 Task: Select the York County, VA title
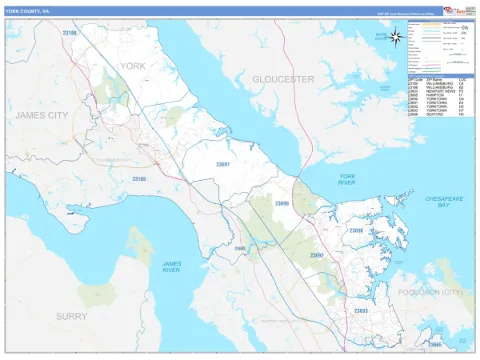[27, 11]
